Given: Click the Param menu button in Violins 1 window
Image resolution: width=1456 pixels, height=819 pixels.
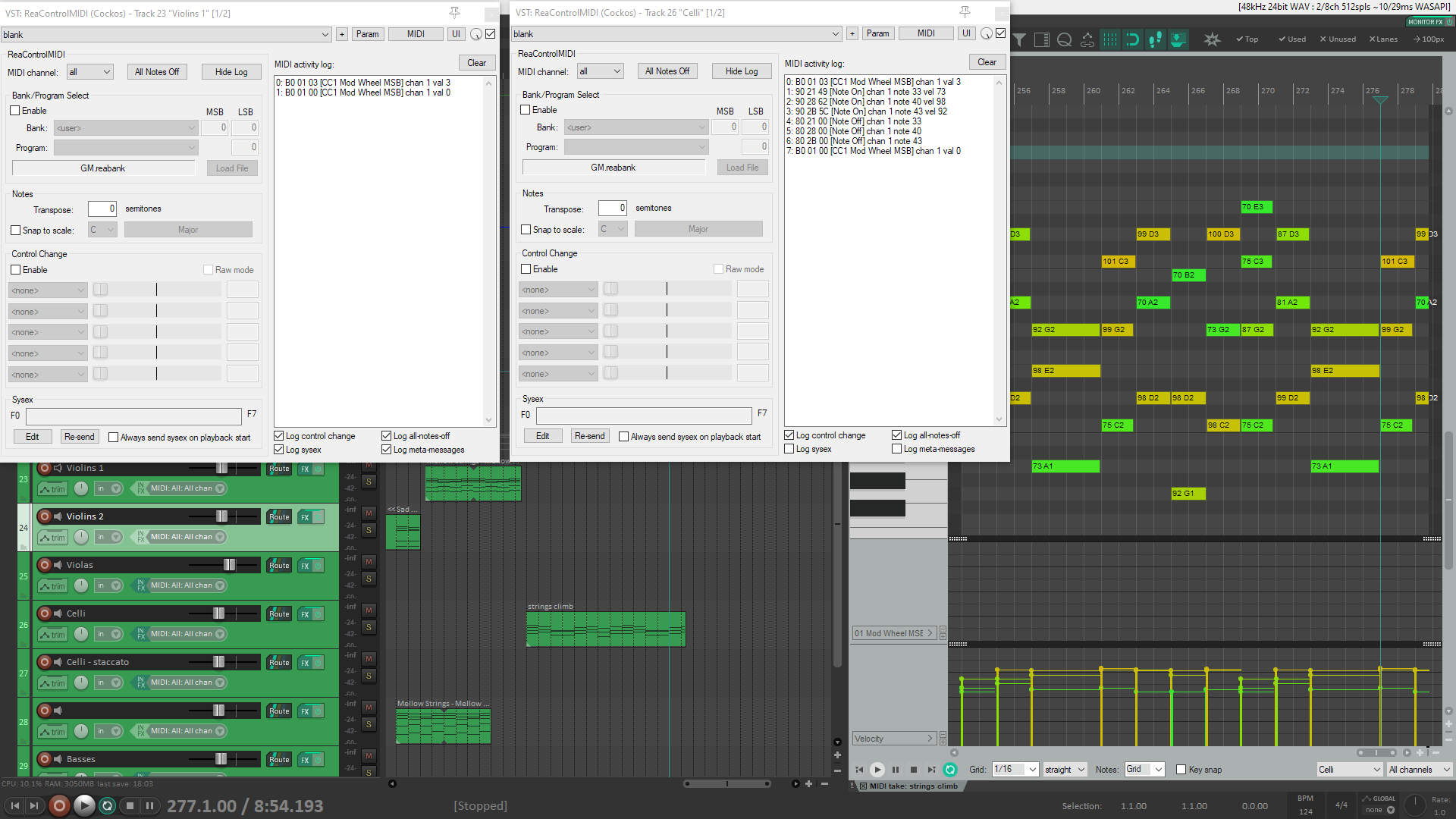Looking at the screenshot, I should 368,34.
